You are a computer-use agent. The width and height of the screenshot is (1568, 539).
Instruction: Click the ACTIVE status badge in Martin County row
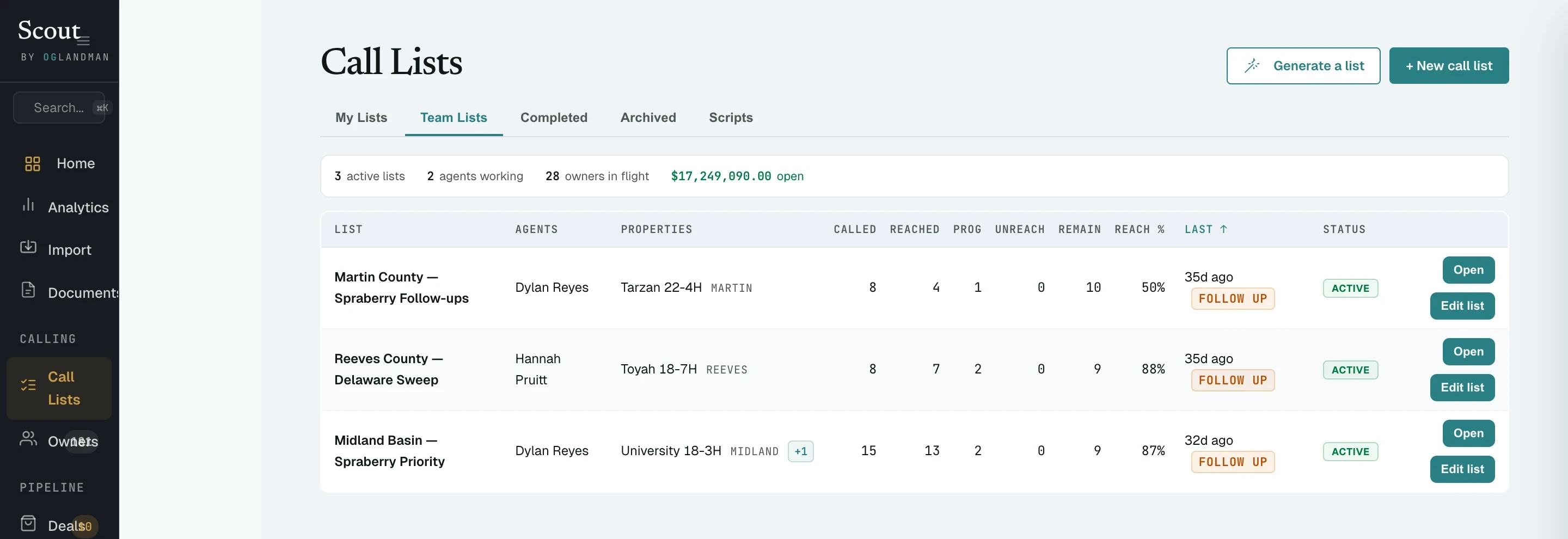[x=1350, y=289]
